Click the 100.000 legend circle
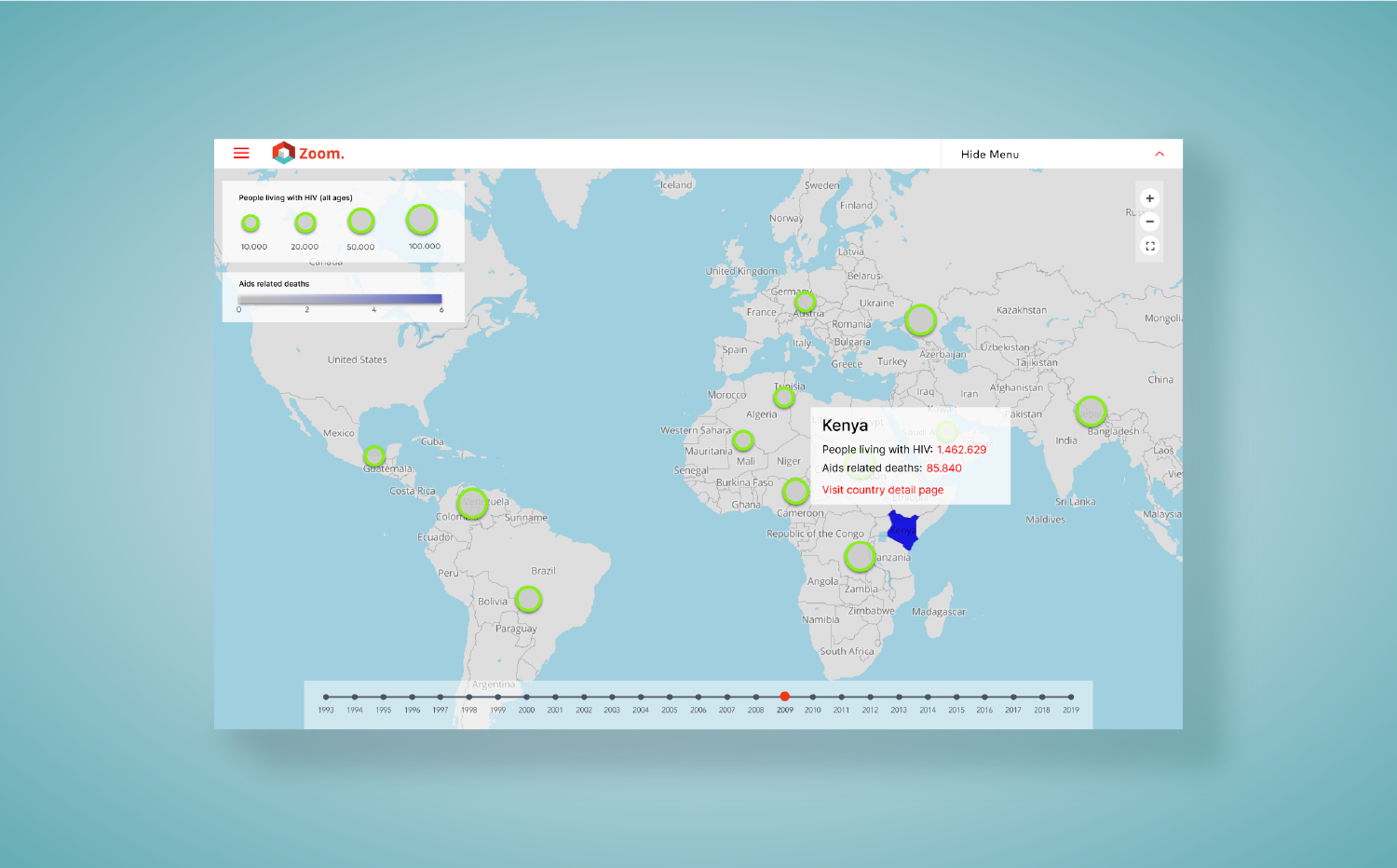 422,220
